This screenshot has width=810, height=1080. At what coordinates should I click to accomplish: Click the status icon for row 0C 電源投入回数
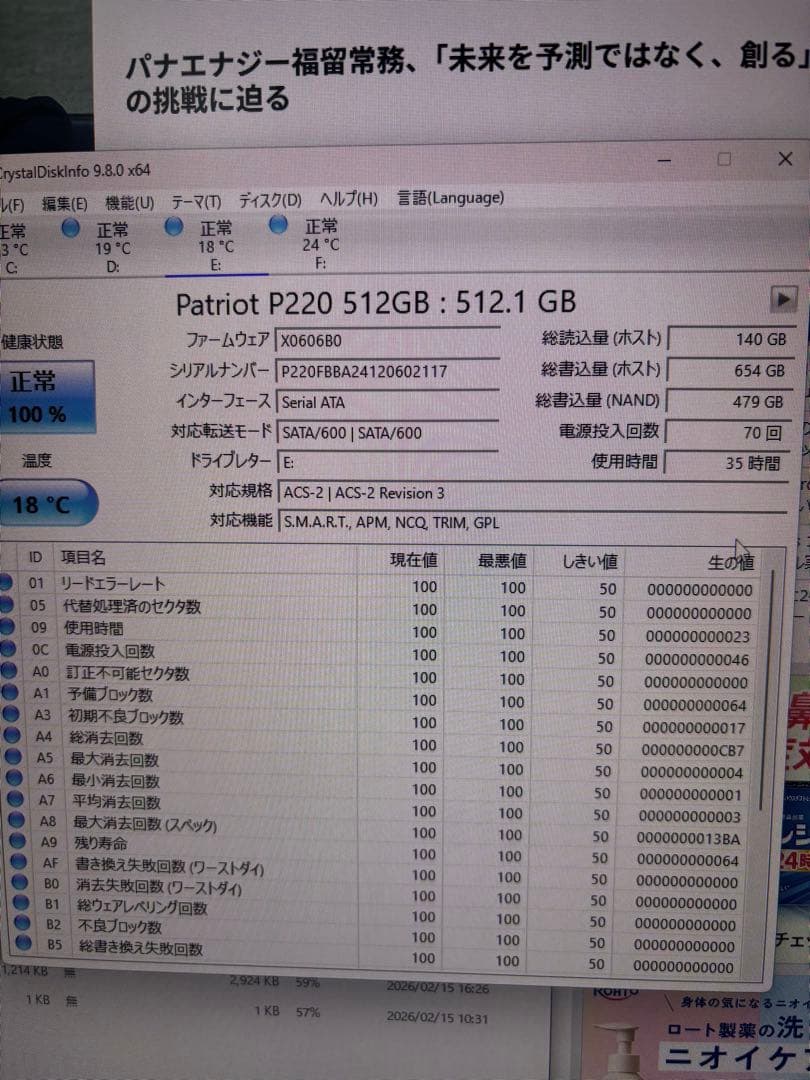8,649
